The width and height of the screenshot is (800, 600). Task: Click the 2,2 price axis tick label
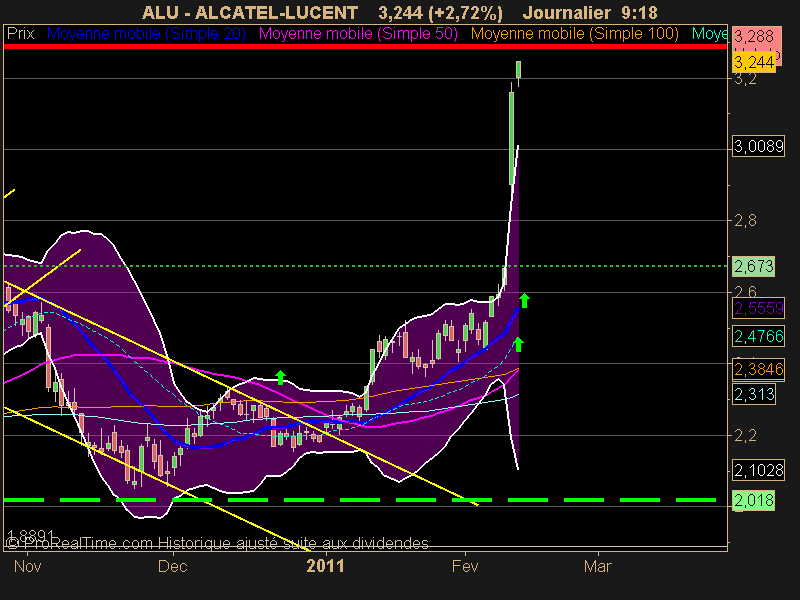(x=745, y=435)
